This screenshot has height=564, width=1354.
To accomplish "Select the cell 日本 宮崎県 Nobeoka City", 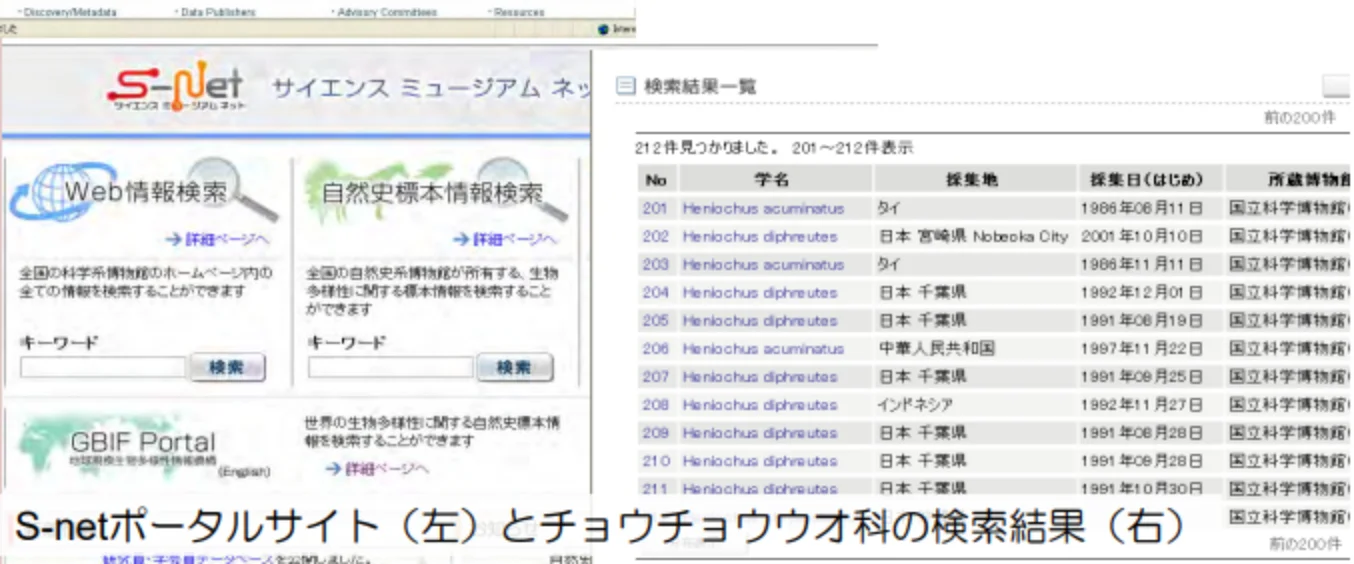I will pos(973,237).
